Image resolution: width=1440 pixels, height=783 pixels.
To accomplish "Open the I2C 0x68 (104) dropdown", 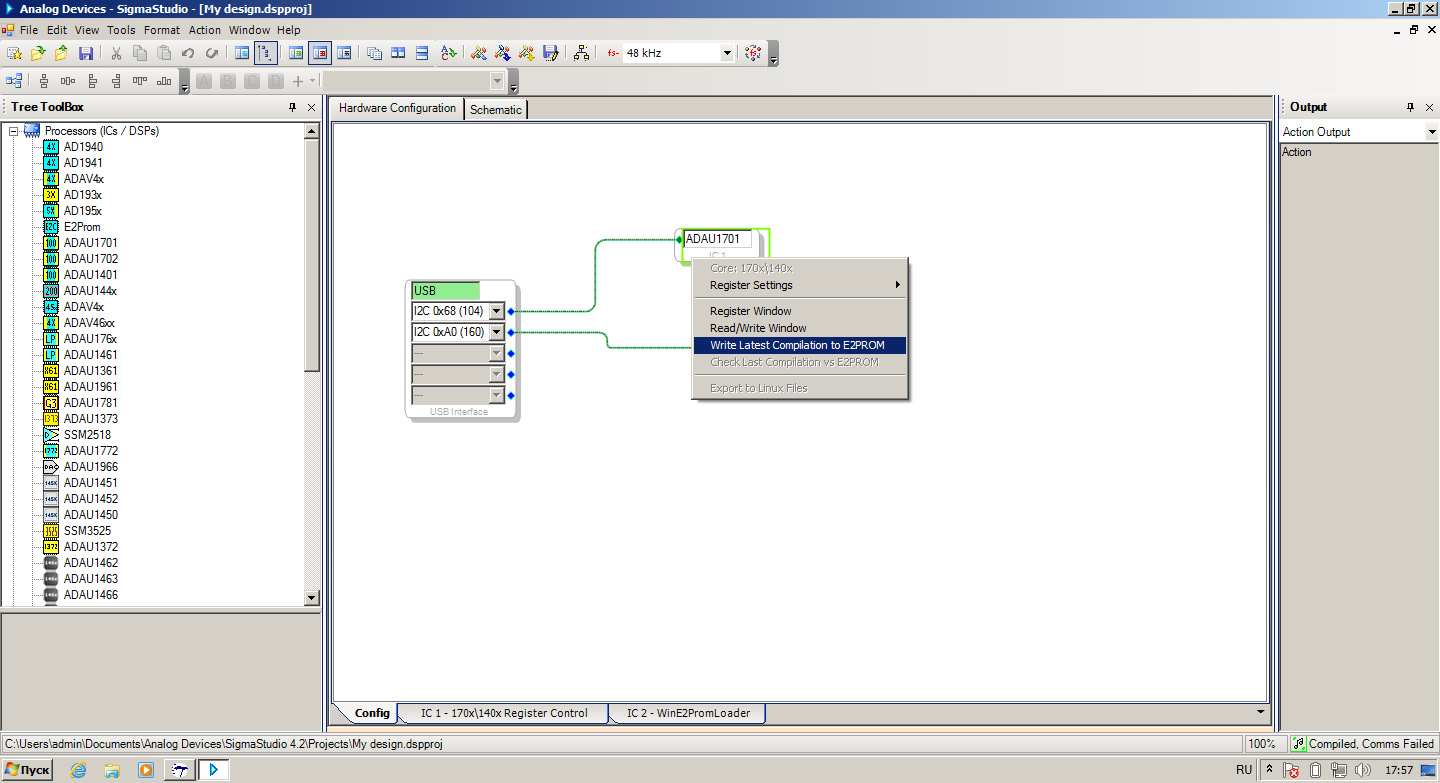I will tap(497, 311).
